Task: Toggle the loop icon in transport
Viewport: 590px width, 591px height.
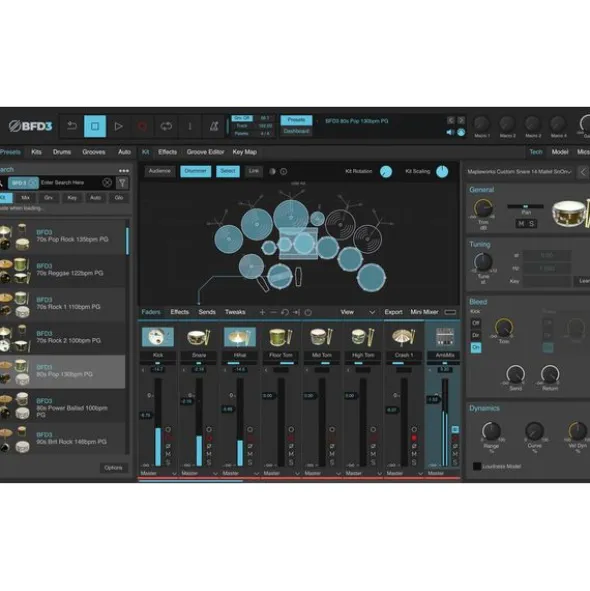Action: [x=166, y=126]
